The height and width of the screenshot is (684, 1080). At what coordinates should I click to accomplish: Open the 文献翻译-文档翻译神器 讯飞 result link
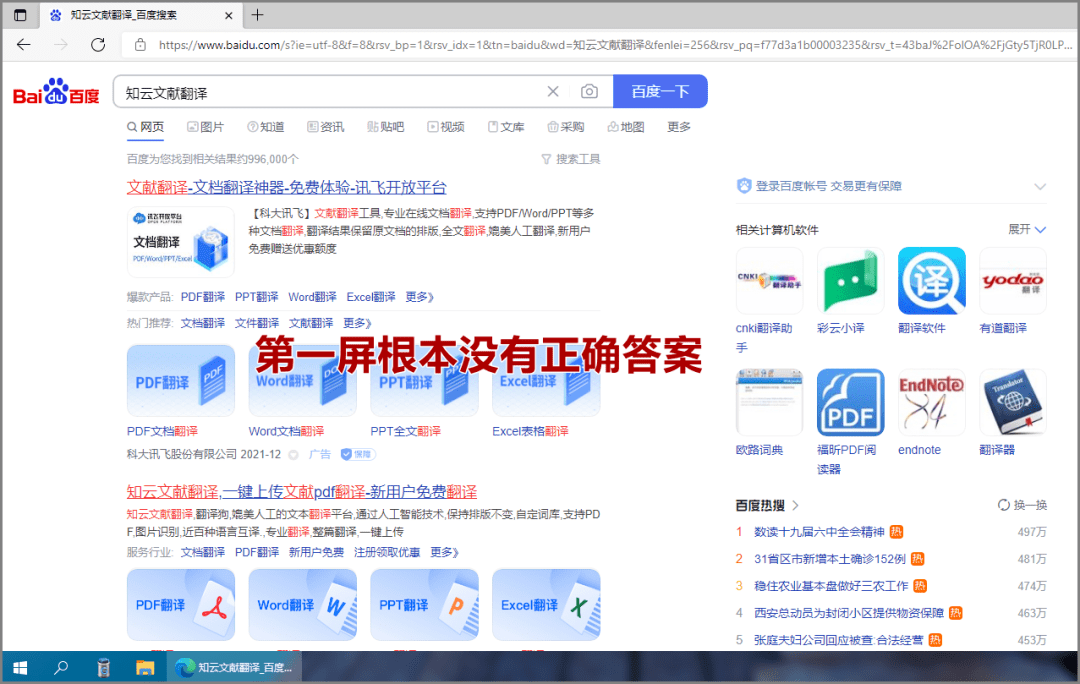click(x=287, y=187)
